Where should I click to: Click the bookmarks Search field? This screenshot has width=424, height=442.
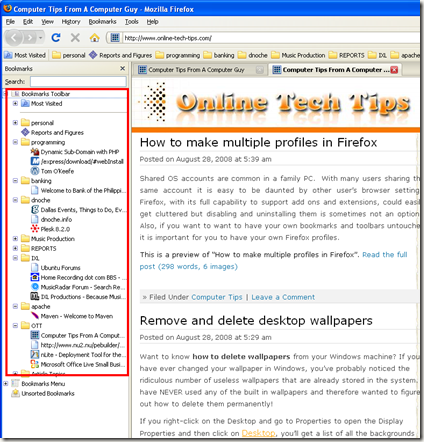pyautogui.click(x=78, y=81)
